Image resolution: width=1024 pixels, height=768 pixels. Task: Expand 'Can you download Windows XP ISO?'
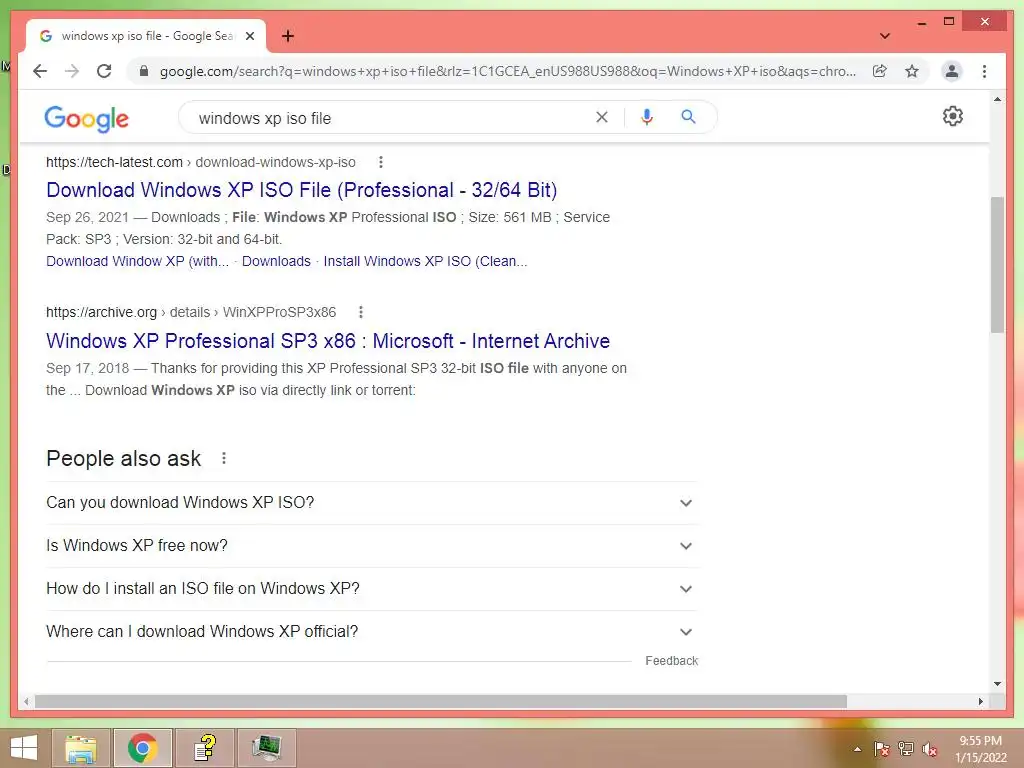pyautogui.click(x=372, y=503)
